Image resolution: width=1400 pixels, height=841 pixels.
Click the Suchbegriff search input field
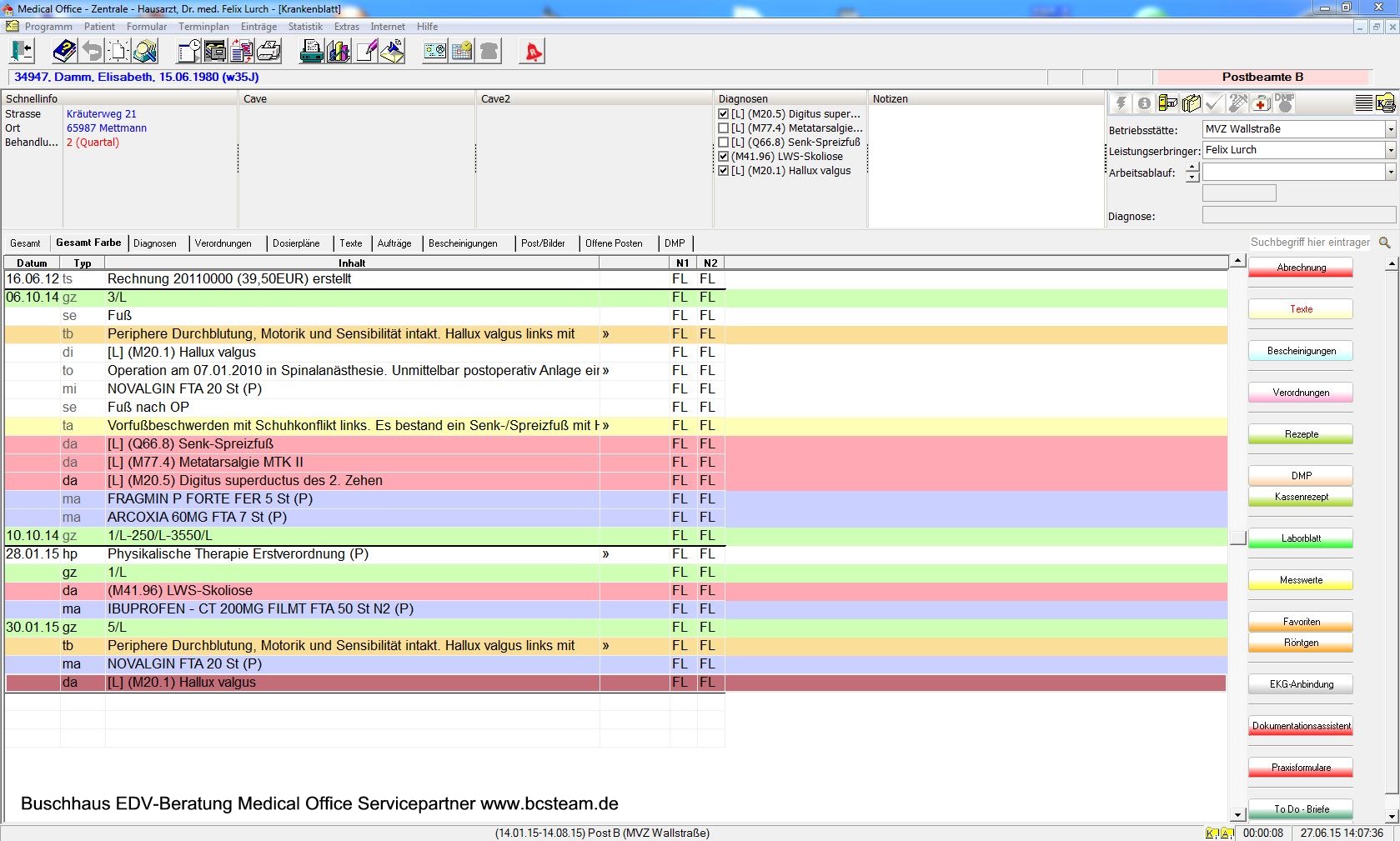1309,243
